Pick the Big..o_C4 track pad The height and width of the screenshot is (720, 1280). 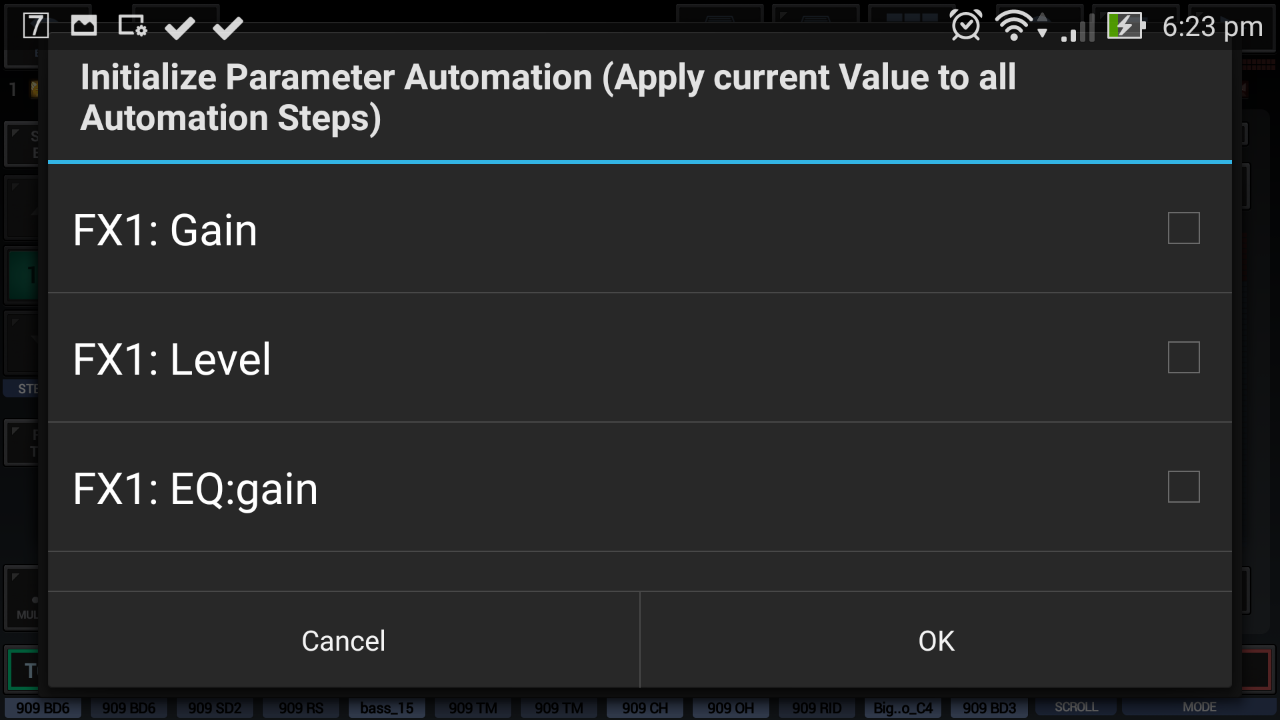pyautogui.click(x=903, y=708)
